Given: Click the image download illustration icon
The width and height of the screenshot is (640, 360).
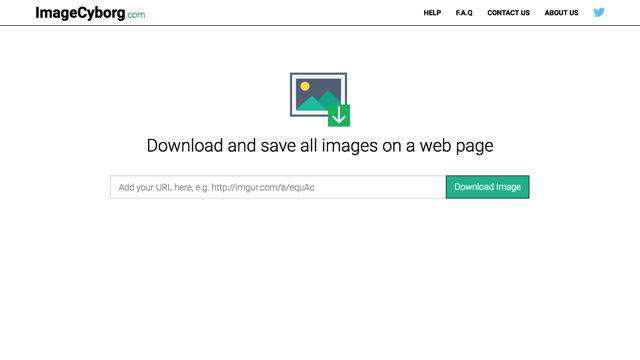Looking at the screenshot, I should (320, 100).
